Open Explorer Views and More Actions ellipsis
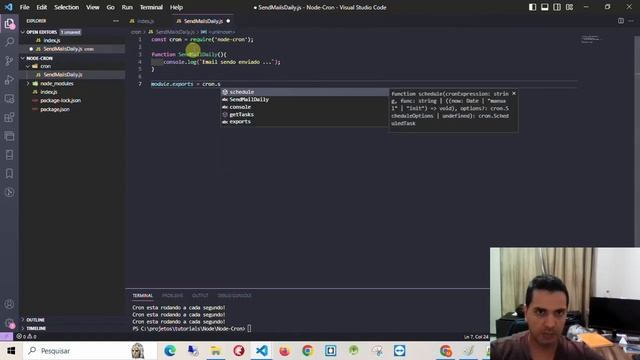 116,21
